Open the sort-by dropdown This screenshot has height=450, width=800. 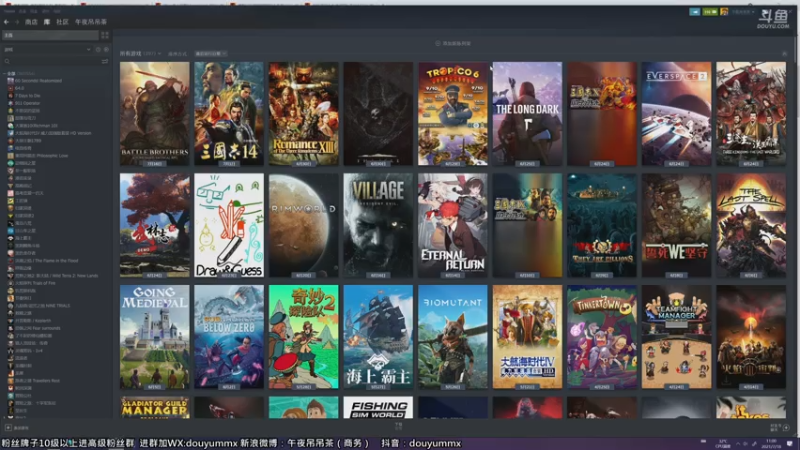pos(211,54)
